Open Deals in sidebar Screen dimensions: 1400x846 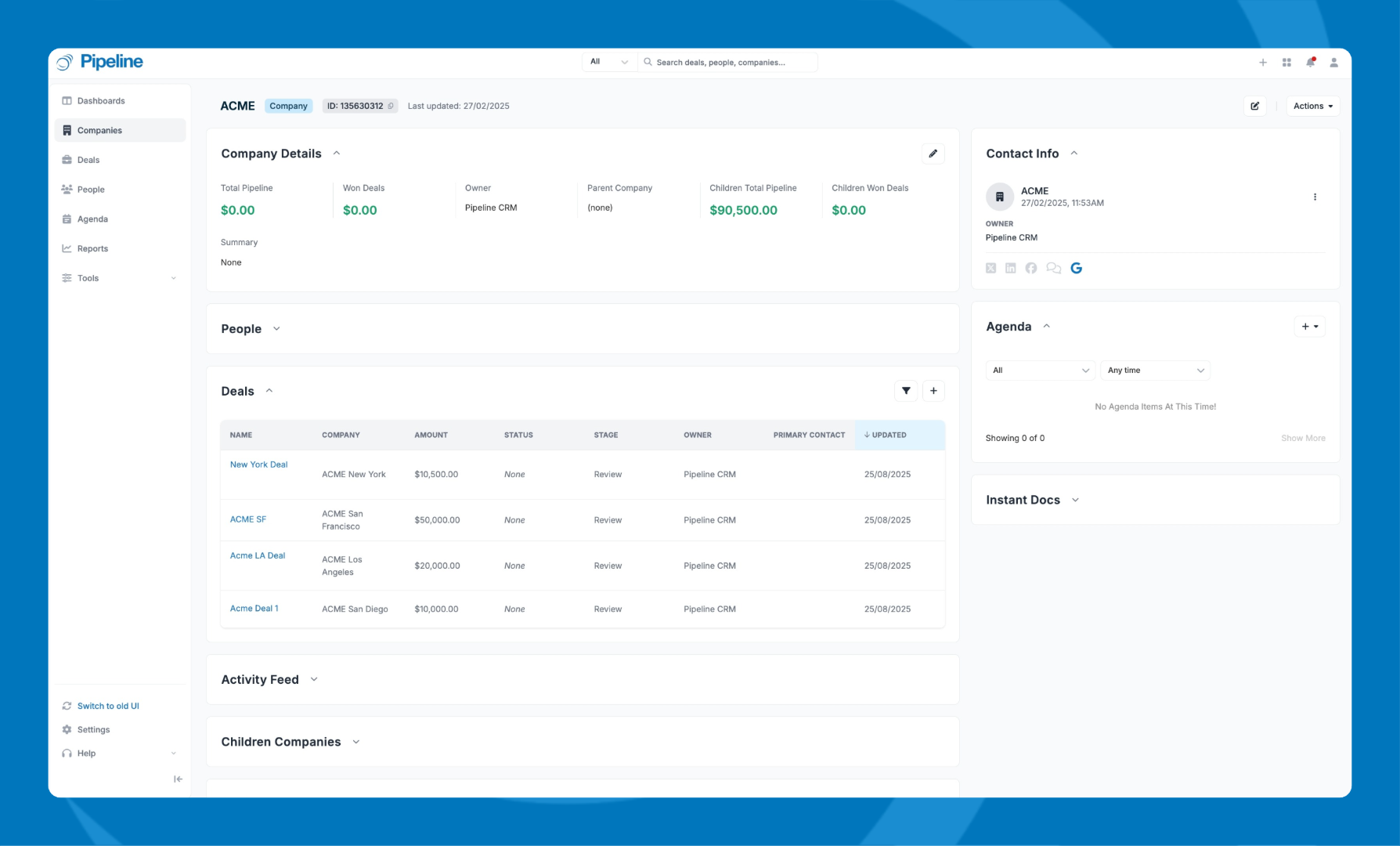click(120, 160)
